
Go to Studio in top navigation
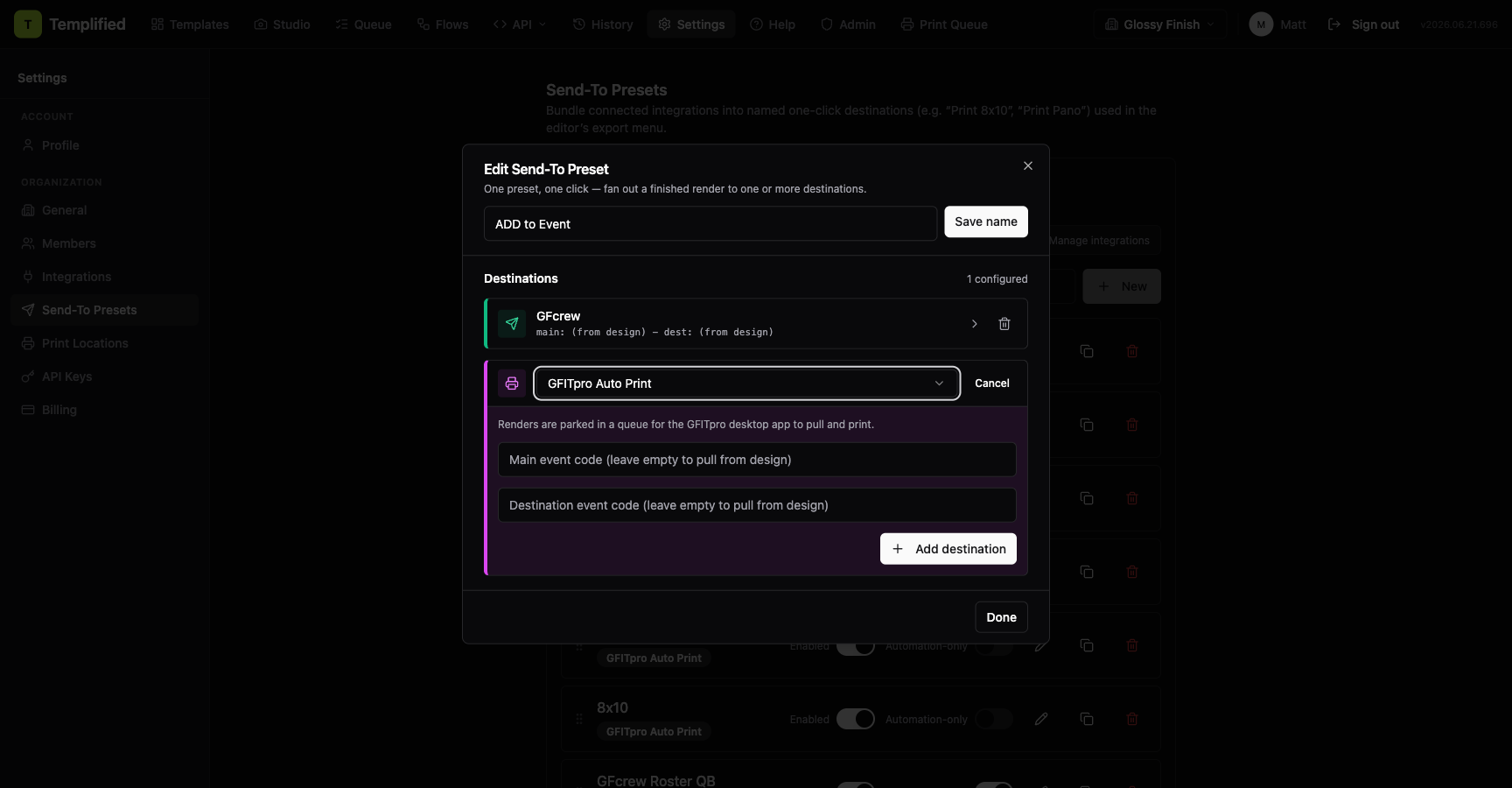pos(282,25)
